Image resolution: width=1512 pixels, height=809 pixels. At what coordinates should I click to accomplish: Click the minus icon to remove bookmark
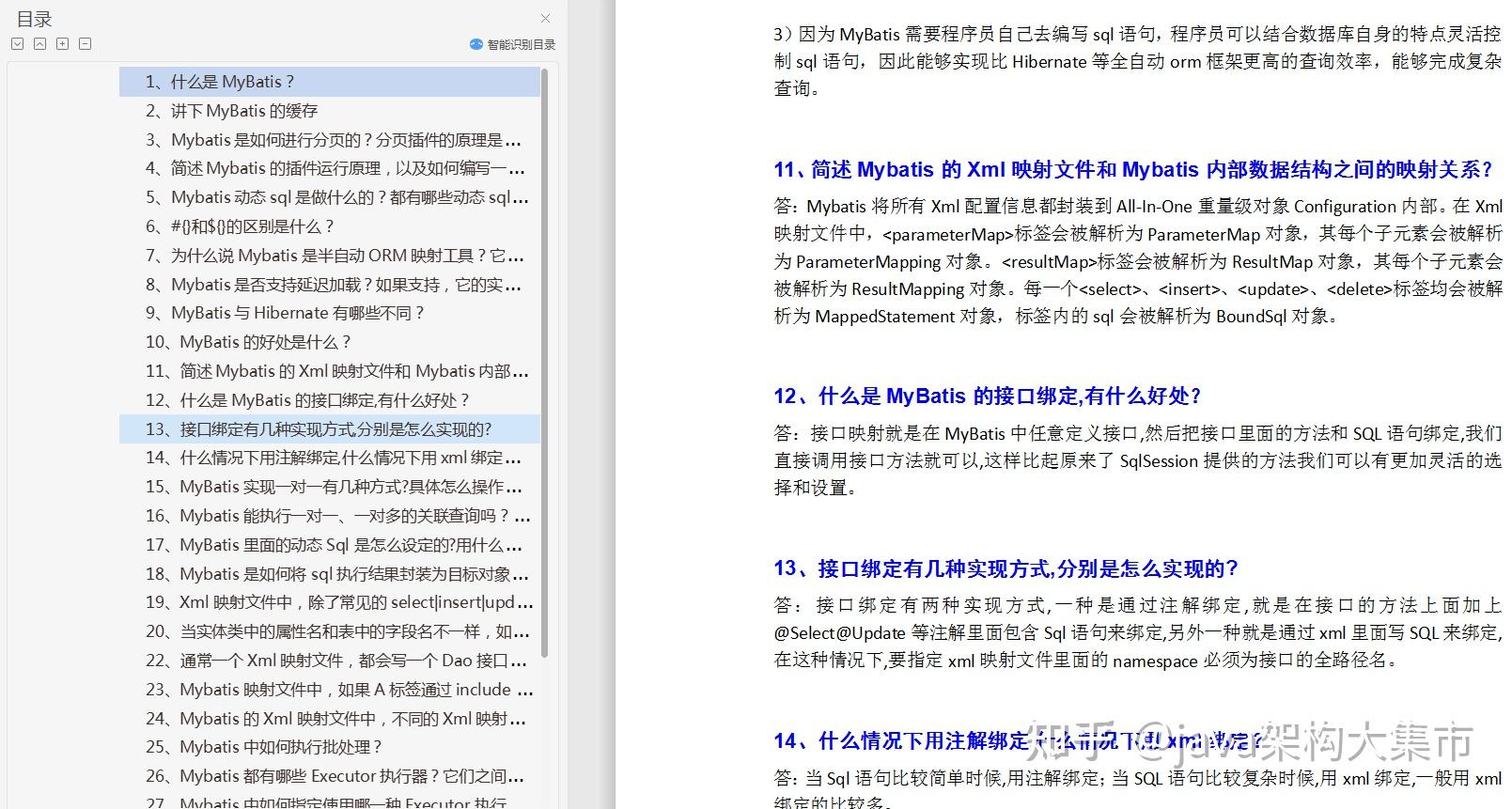coord(85,43)
